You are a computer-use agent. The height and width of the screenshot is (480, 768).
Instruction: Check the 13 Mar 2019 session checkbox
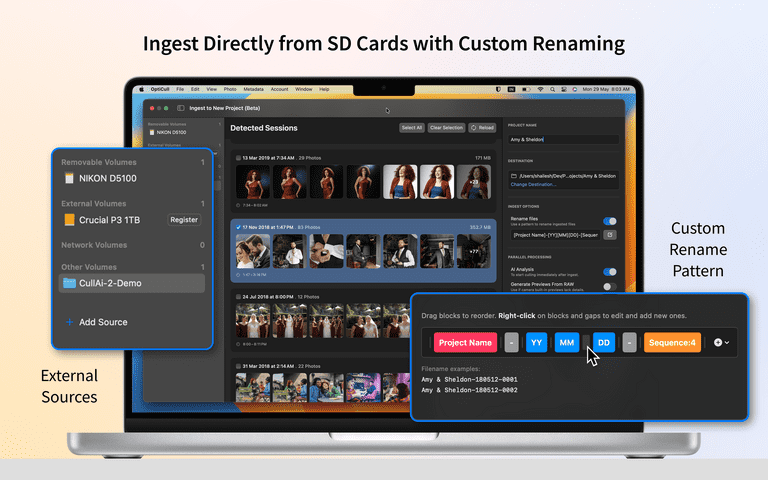pos(238,158)
